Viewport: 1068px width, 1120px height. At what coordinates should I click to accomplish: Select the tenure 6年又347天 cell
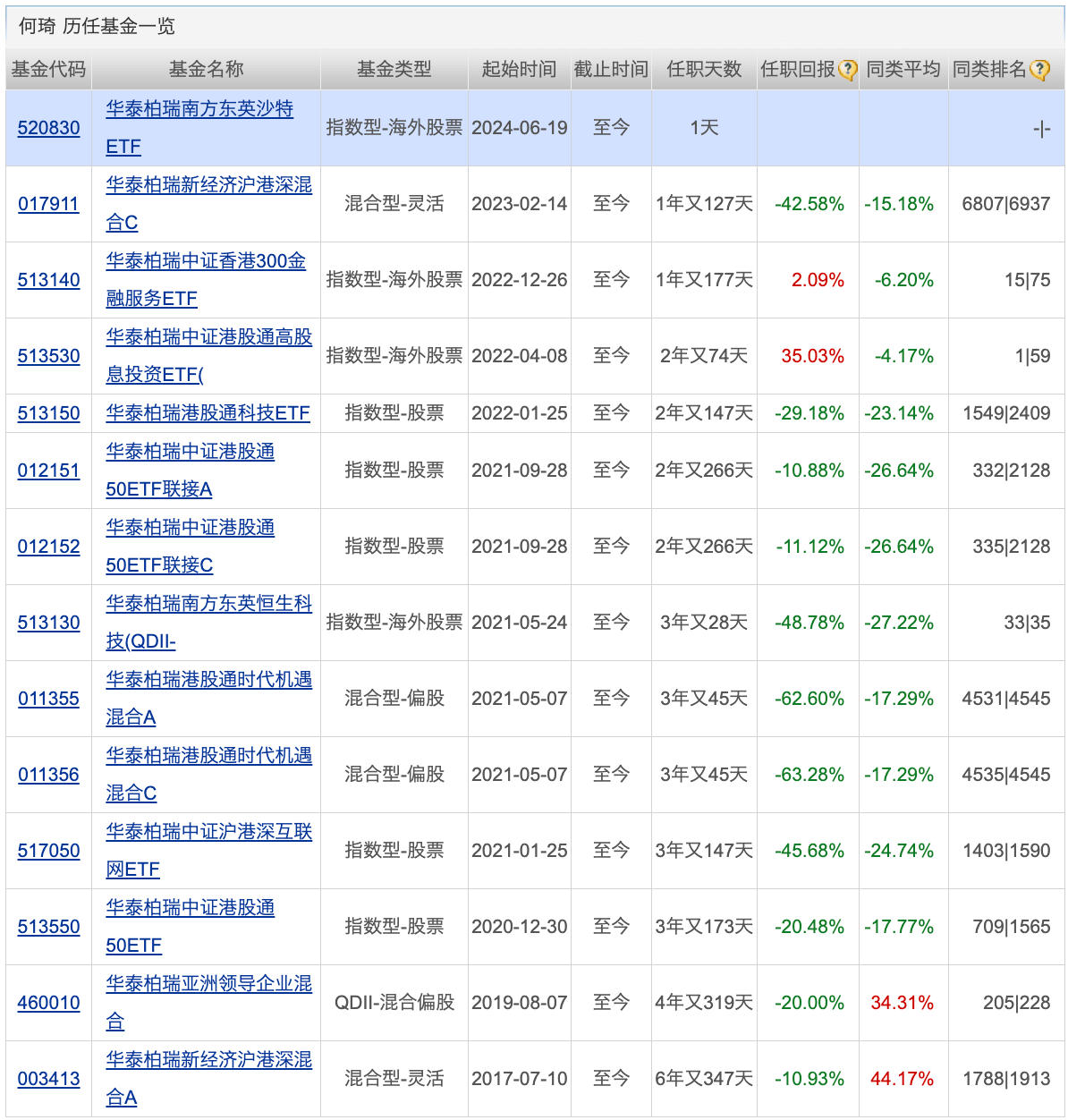[x=704, y=1079]
